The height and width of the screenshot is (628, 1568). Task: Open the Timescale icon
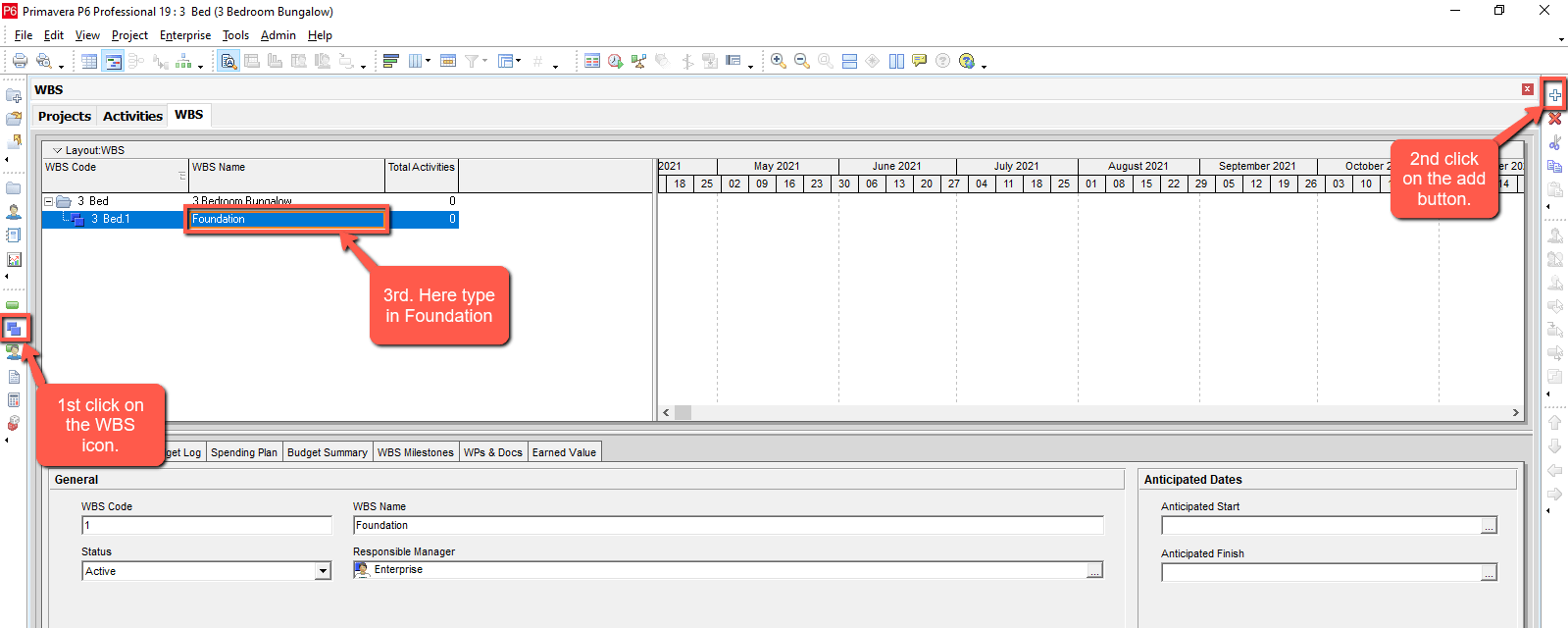pos(448,61)
